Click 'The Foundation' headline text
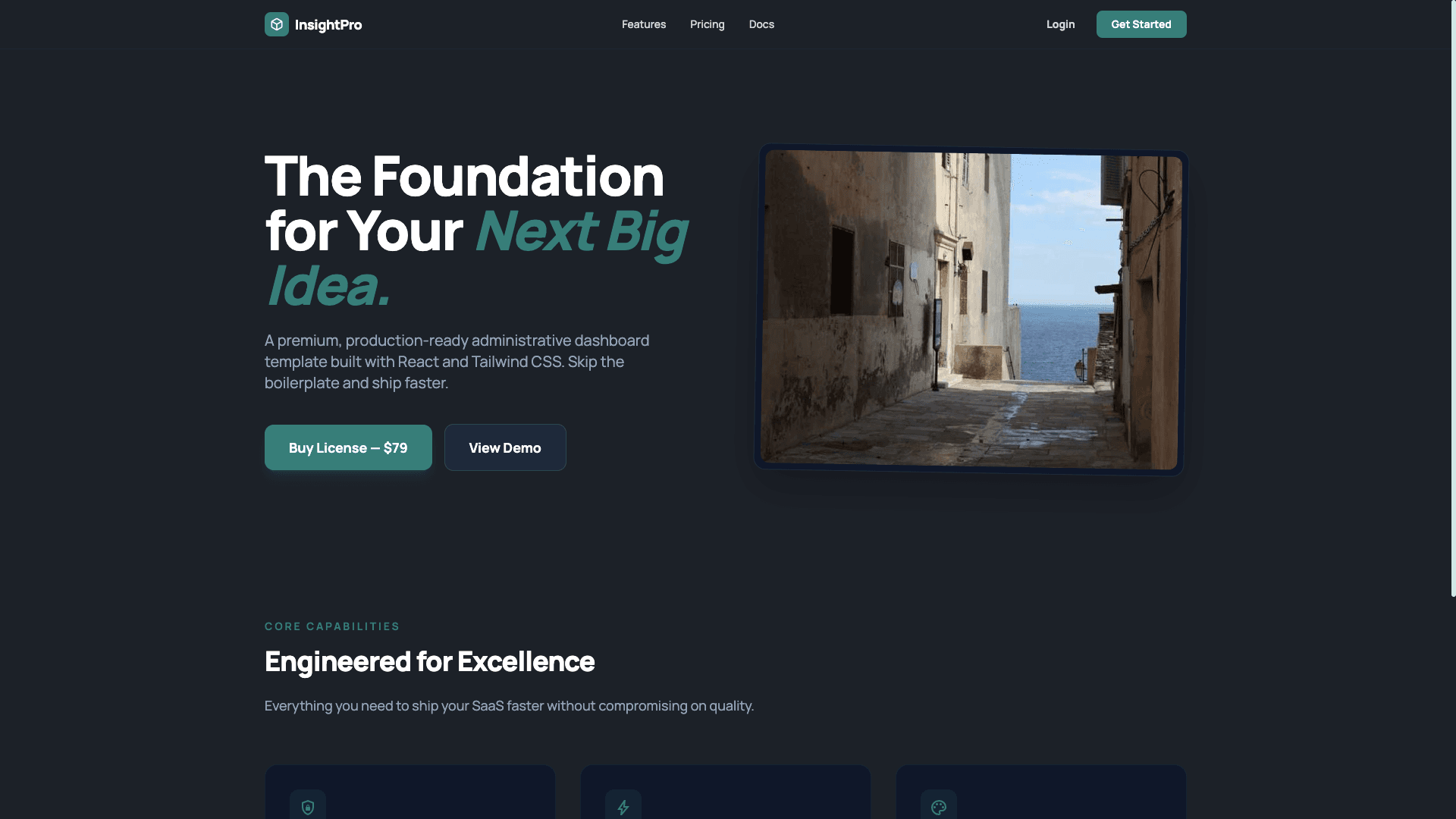Screen dimensions: 1456x819 [464, 176]
